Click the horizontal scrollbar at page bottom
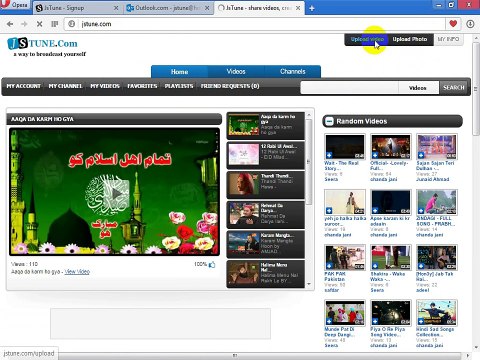This screenshot has height=360, width=480. pos(235,356)
